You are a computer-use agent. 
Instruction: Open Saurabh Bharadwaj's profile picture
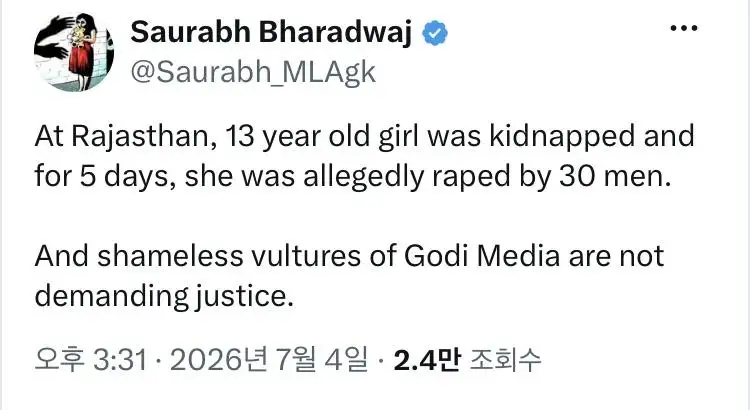pos(74,52)
